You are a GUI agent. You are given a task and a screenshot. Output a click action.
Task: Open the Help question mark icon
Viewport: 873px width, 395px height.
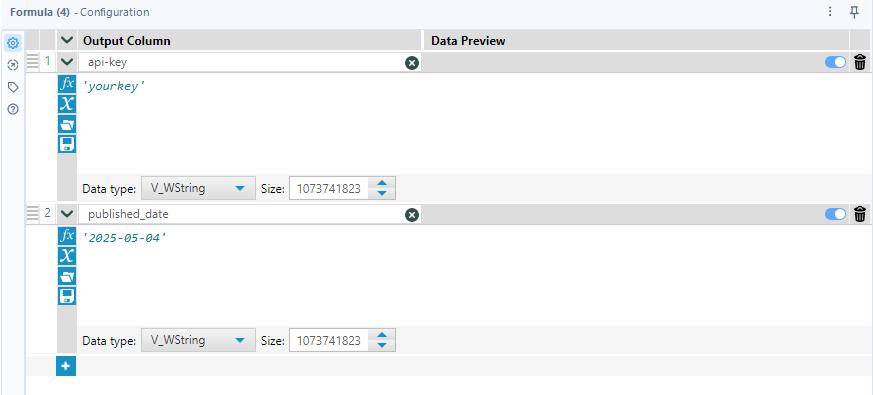click(x=13, y=109)
